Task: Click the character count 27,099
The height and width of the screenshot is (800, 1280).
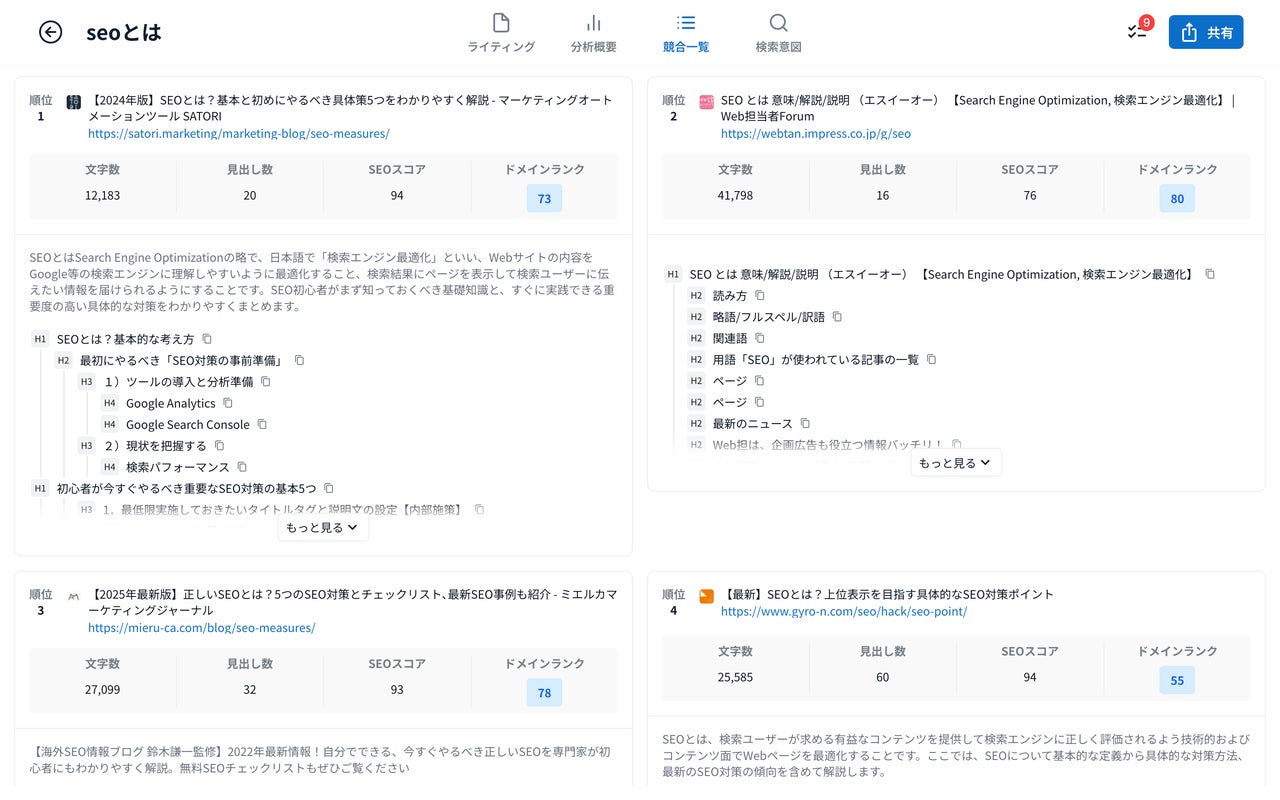Action: click(102, 690)
